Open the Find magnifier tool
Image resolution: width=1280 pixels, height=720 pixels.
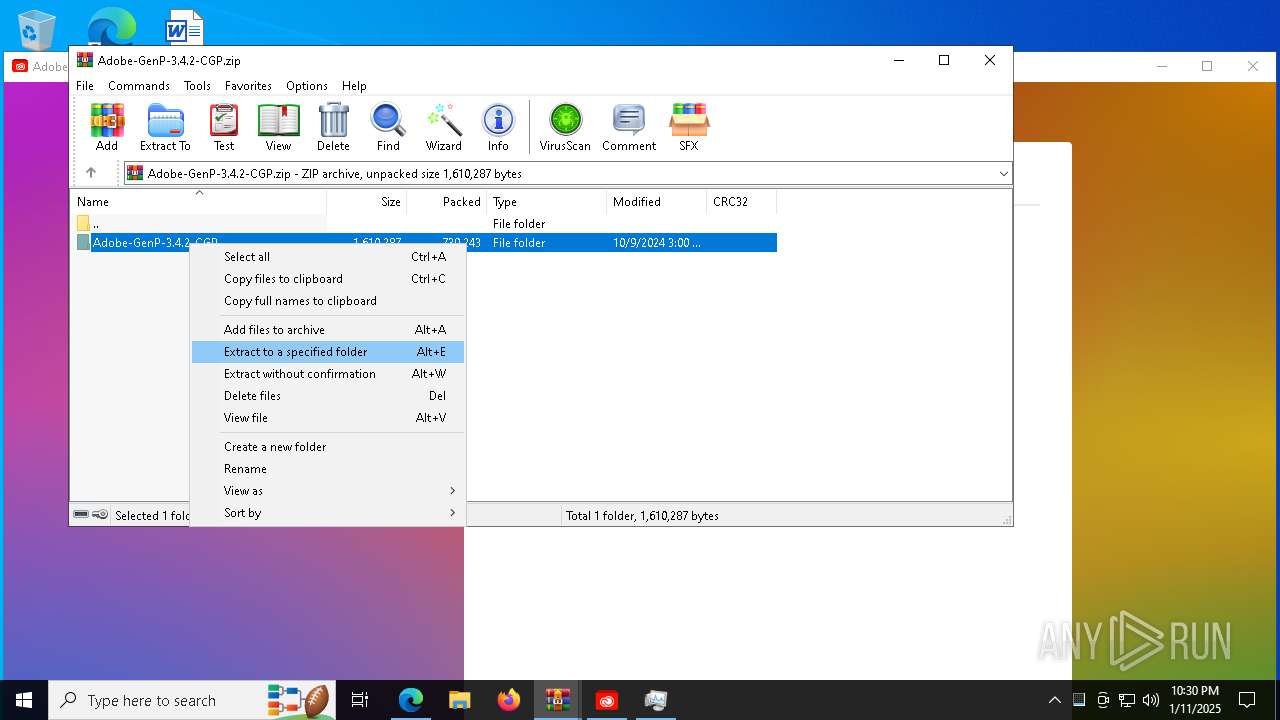[x=388, y=127]
